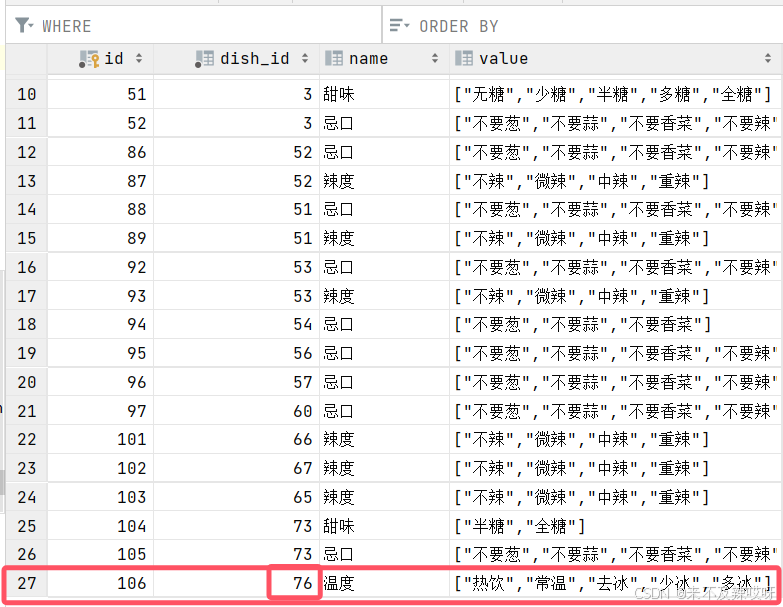
Task: Toggle sort arrows on value column
Action: pyautogui.click(x=768, y=58)
